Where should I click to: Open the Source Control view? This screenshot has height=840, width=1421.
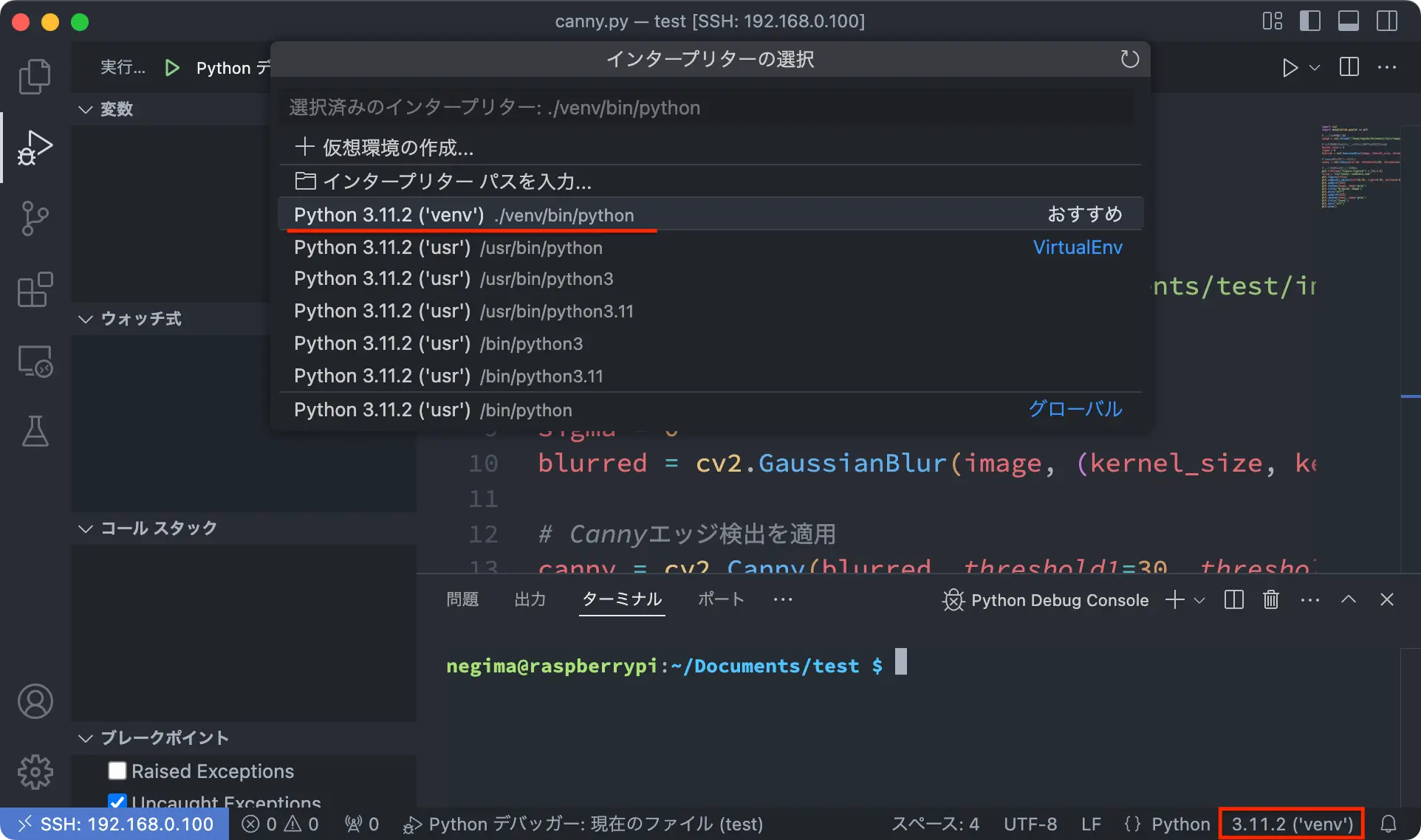click(35, 218)
